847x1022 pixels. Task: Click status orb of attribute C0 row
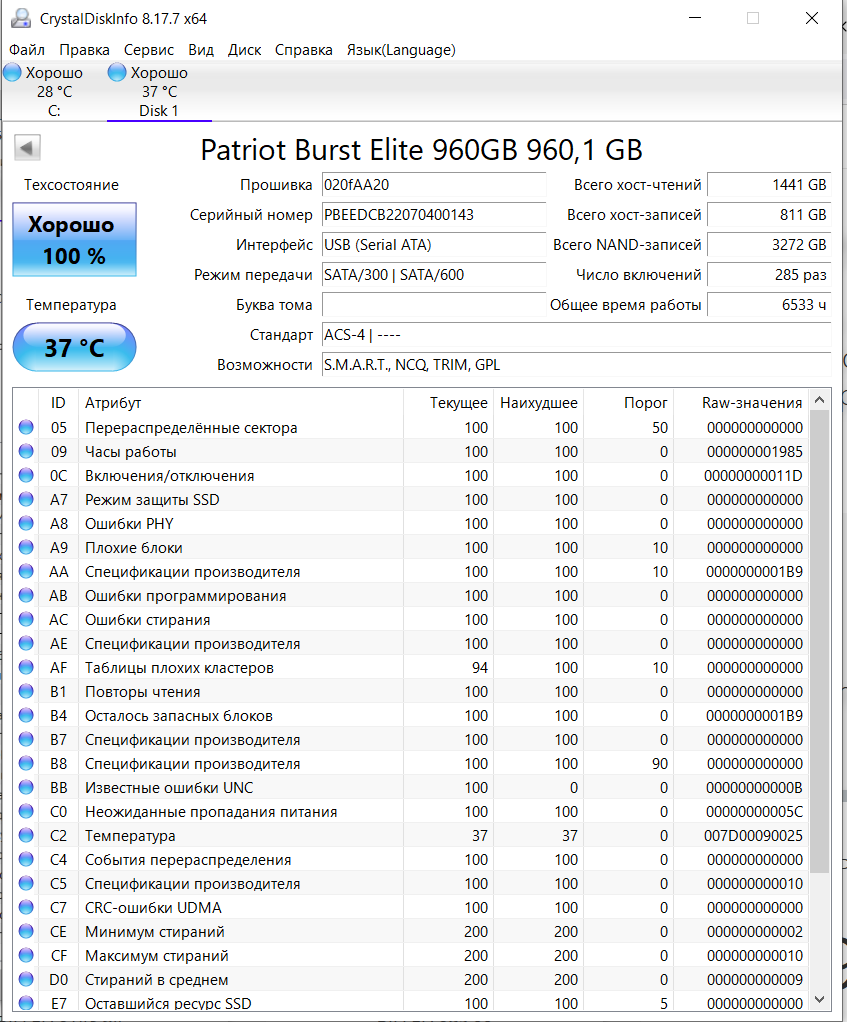26,811
